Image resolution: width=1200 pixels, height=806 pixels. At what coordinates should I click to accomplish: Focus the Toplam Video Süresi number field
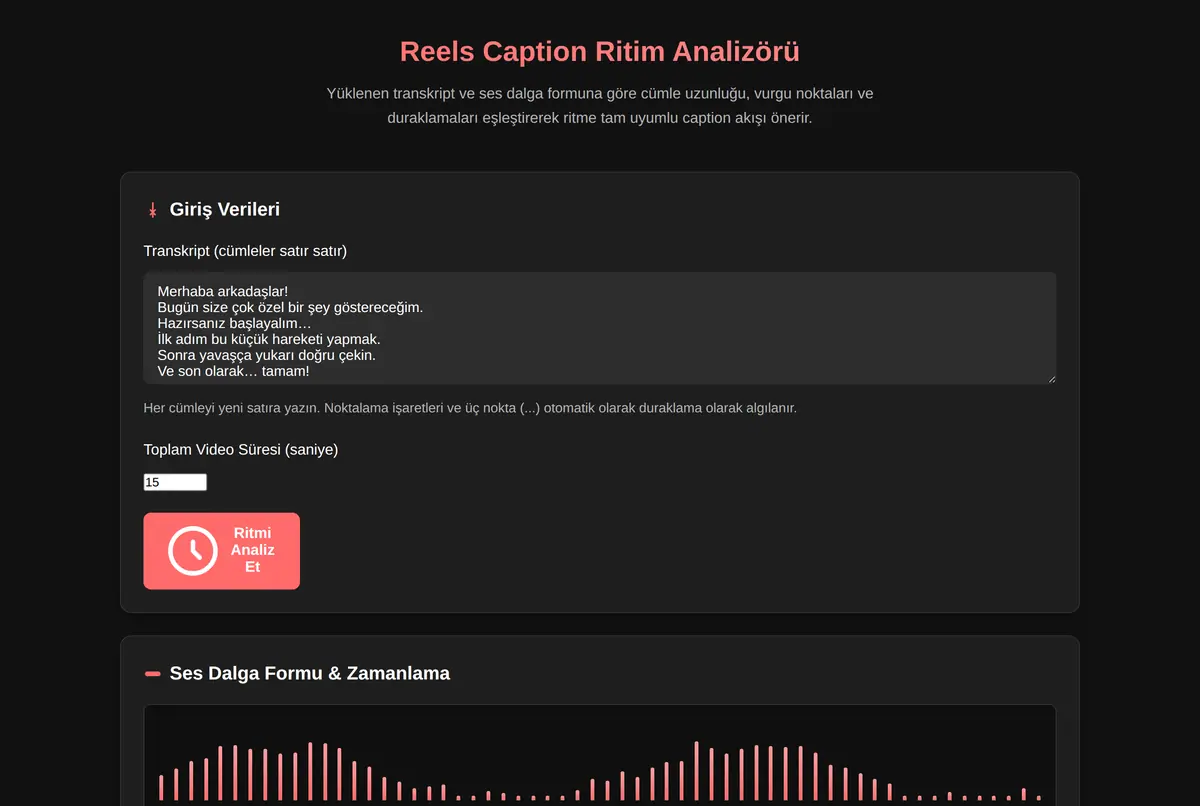click(x=175, y=482)
